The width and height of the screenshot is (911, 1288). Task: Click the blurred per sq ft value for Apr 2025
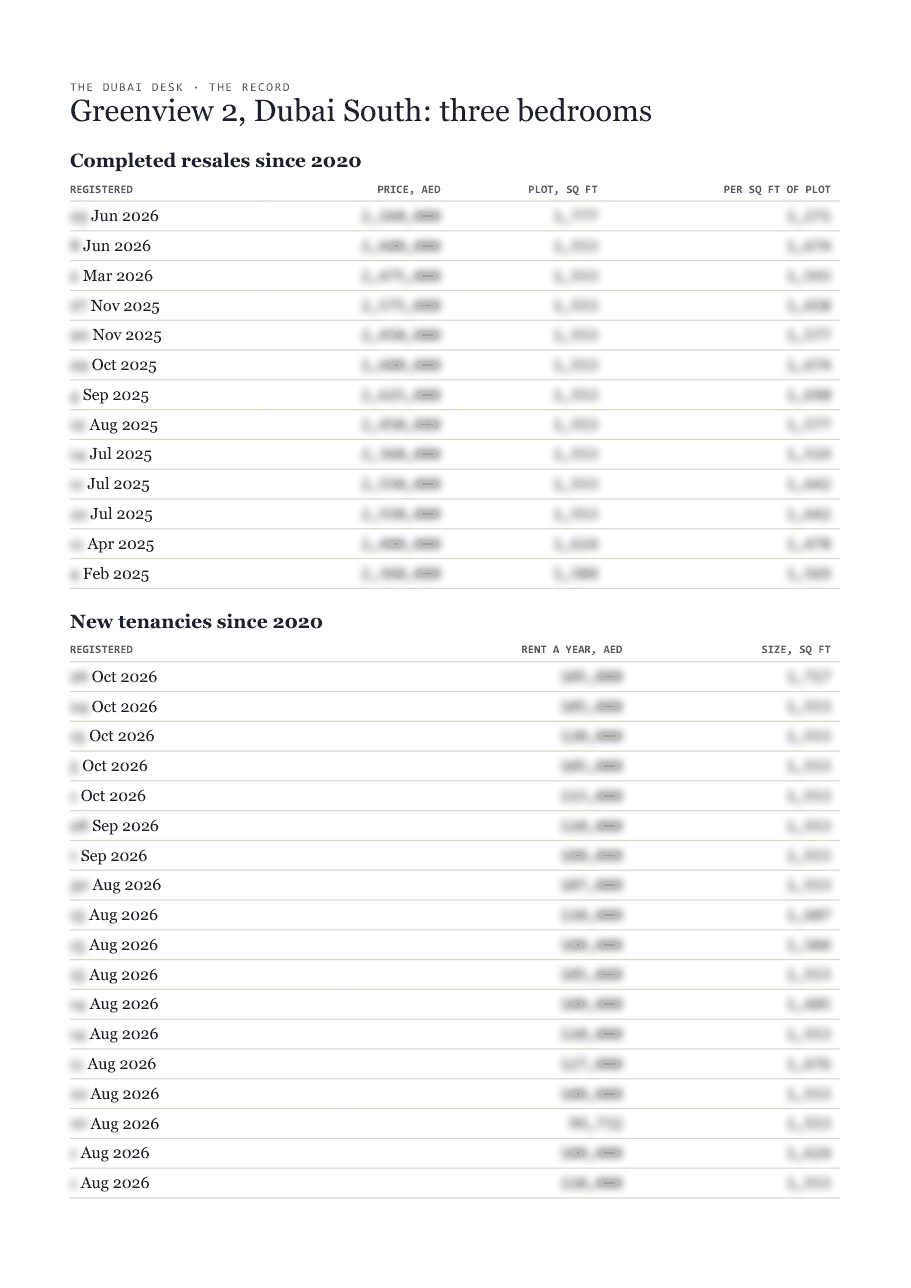click(808, 544)
